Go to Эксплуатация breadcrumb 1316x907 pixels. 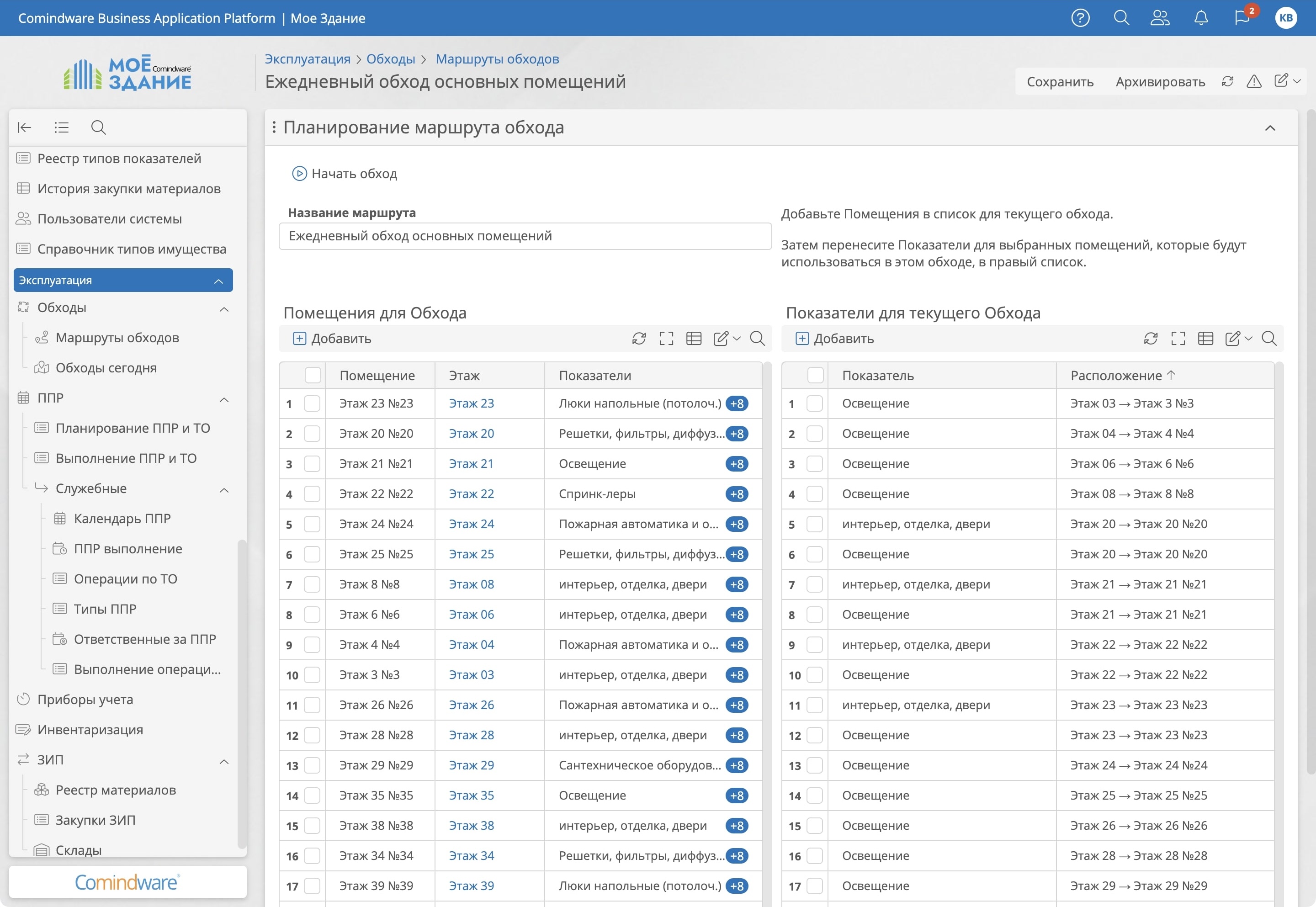coord(308,58)
